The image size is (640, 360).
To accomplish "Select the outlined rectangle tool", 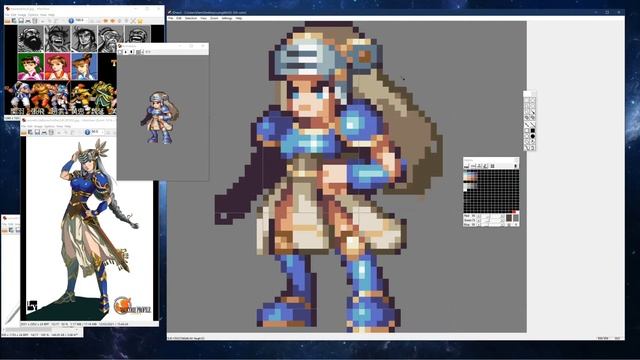I will 527,131.
